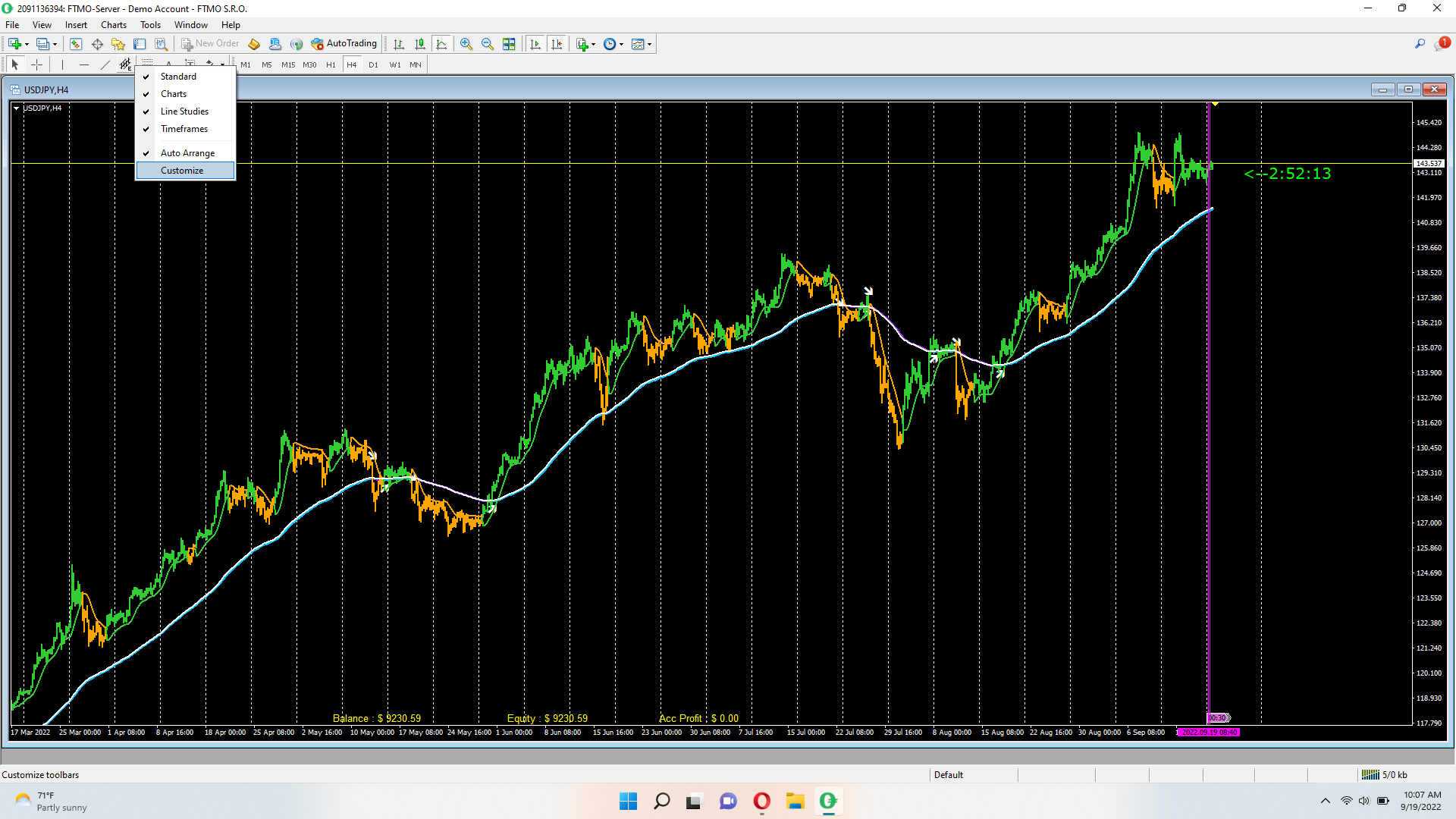Expand the new chart dropdown arrow
The height and width of the screenshot is (819, 1456).
[x=27, y=44]
